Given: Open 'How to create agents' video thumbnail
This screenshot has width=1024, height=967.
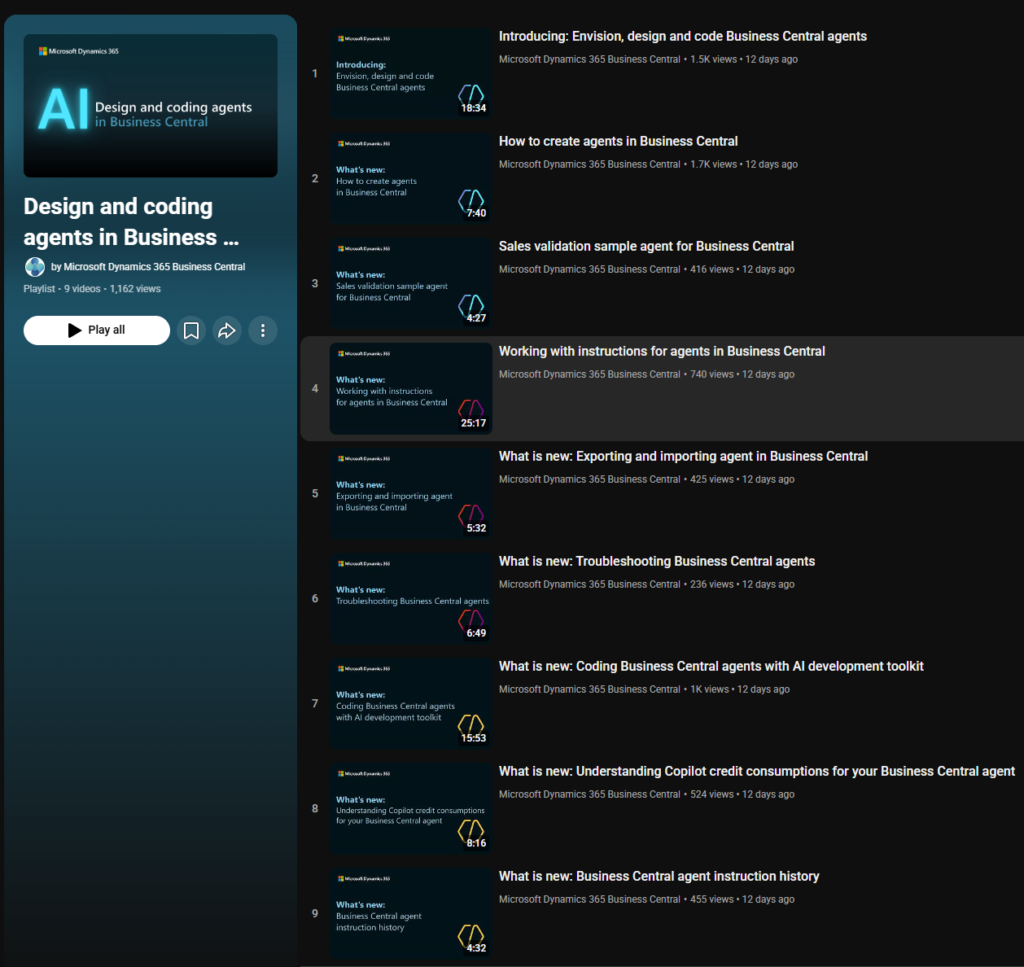Looking at the screenshot, I should pos(410,180).
